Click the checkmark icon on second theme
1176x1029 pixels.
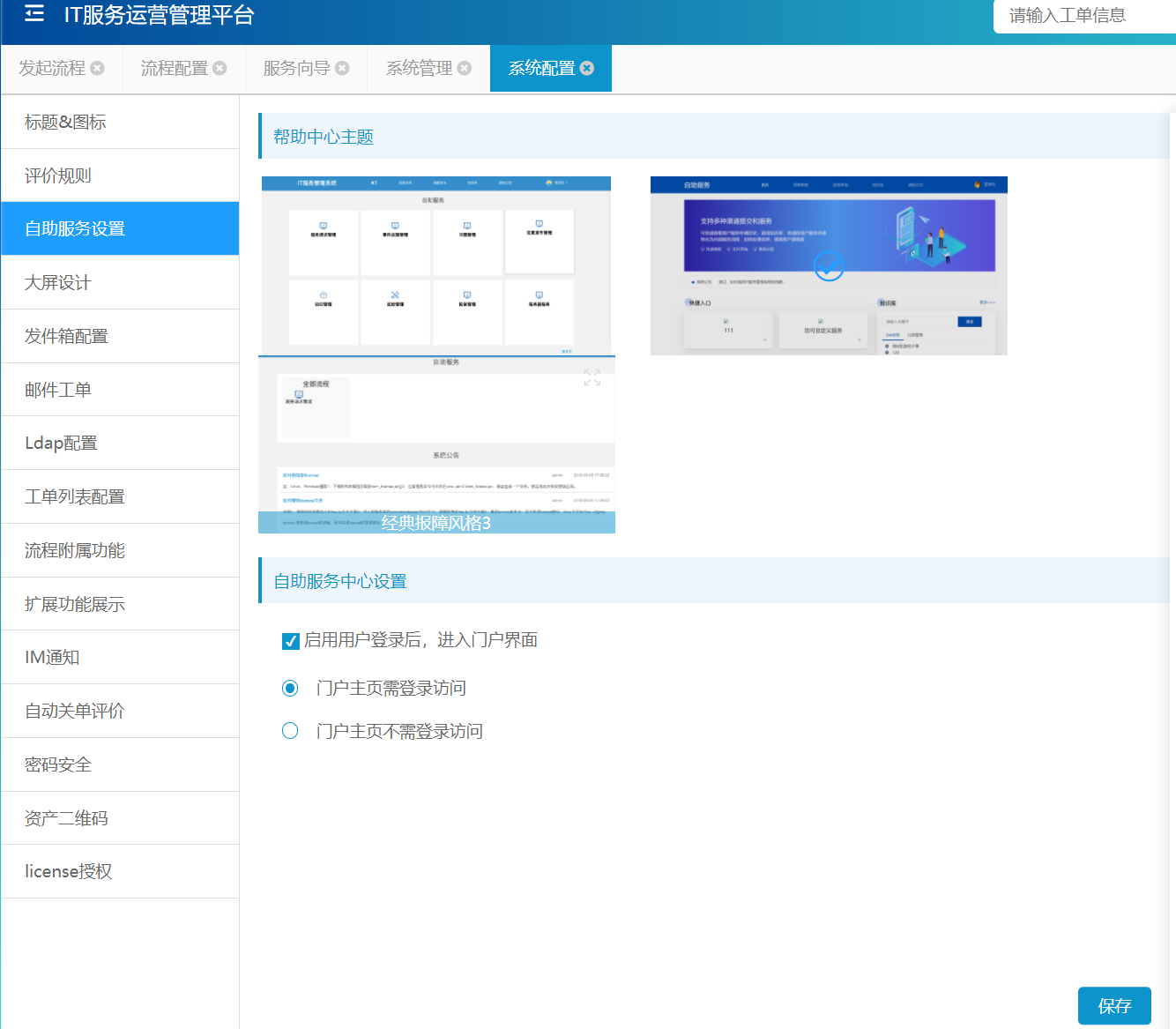[x=829, y=265]
